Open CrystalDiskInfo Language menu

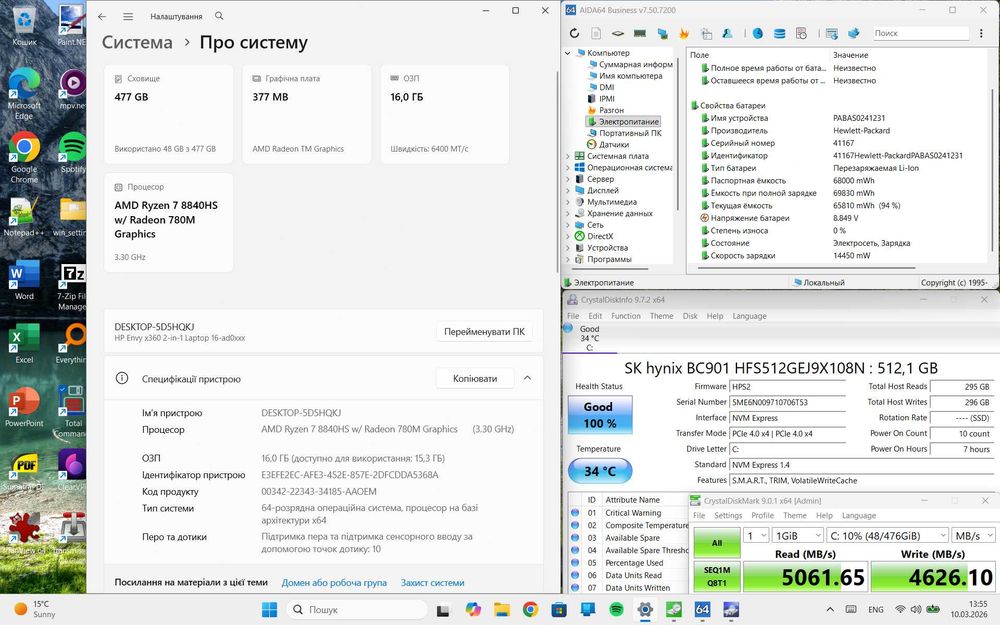point(749,316)
